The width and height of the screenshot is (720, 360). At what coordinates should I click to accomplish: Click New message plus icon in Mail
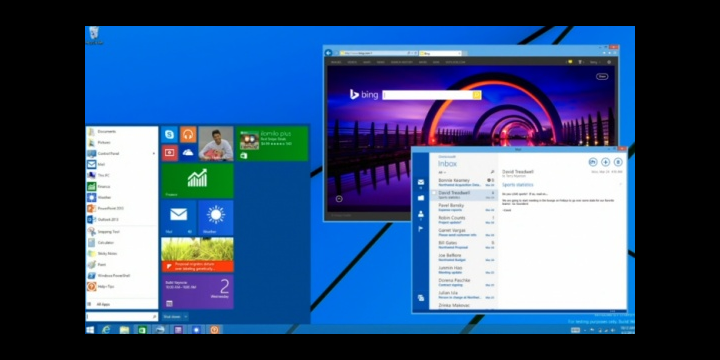(x=605, y=162)
